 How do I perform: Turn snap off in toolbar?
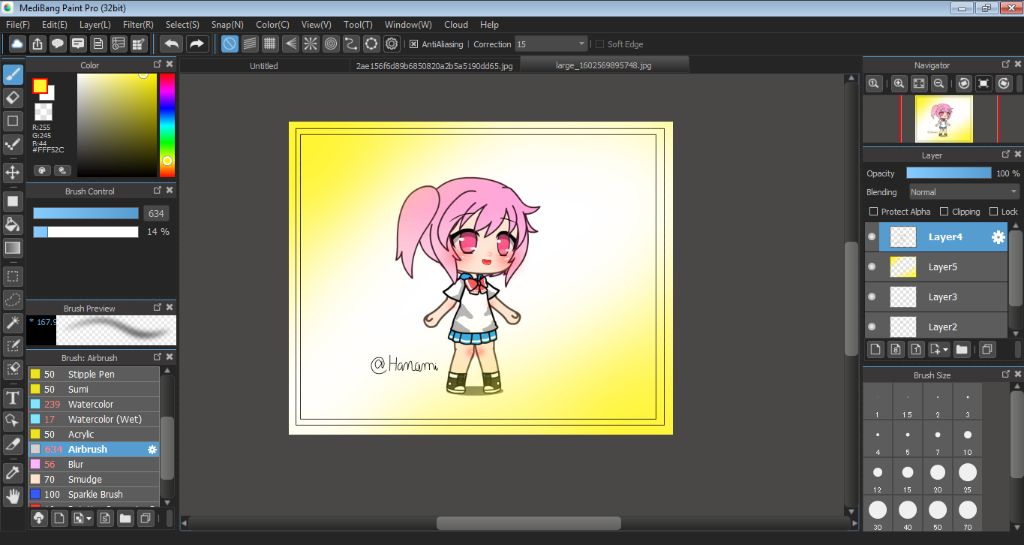point(229,44)
